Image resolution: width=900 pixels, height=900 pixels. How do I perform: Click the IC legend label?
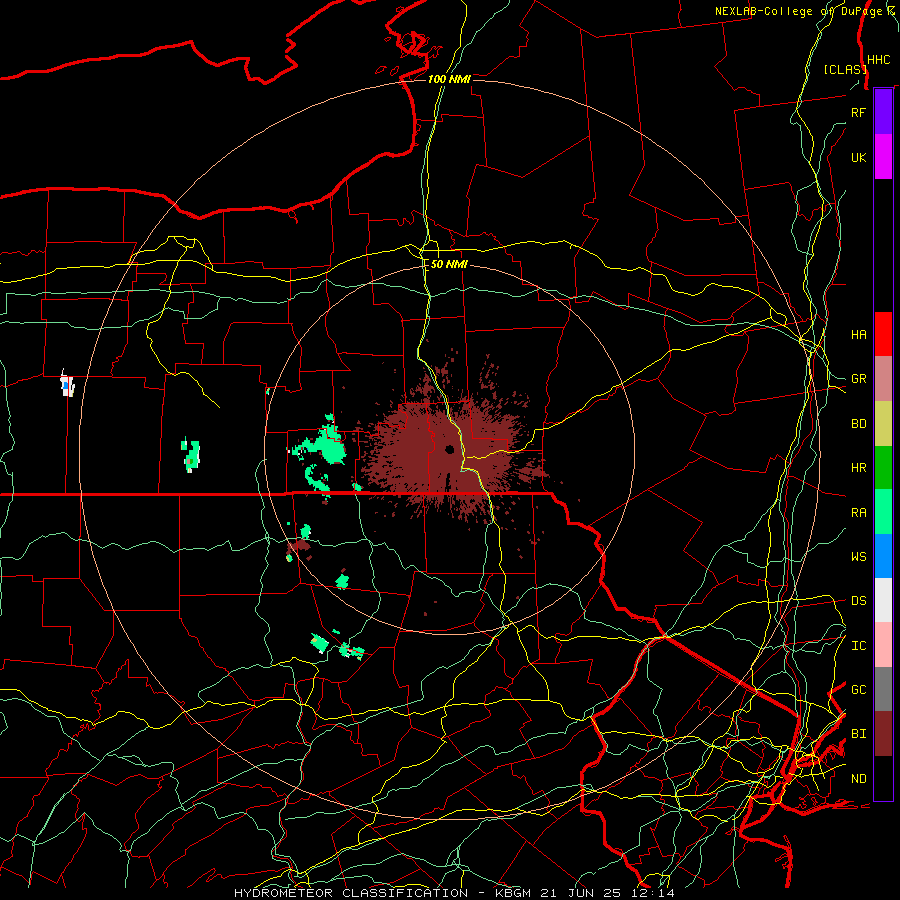(x=858, y=646)
